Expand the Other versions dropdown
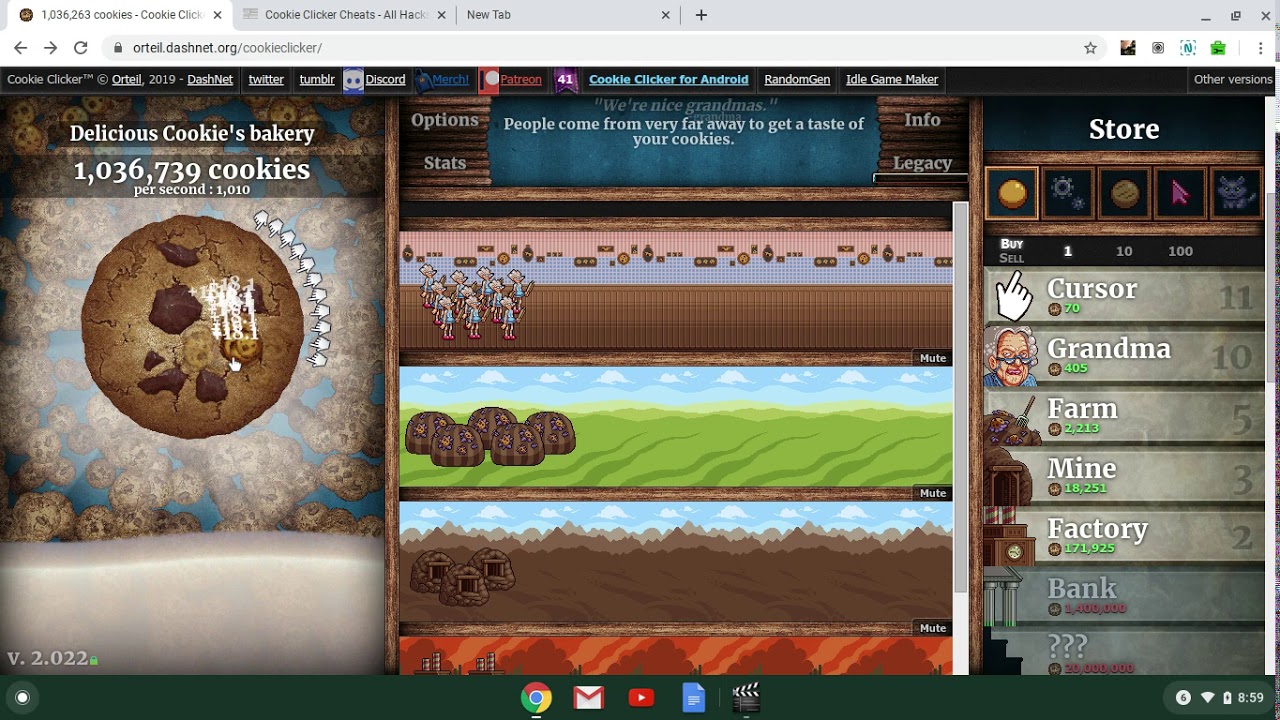The height and width of the screenshot is (720, 1280). pyautogui.click(x=1233, y=79)
